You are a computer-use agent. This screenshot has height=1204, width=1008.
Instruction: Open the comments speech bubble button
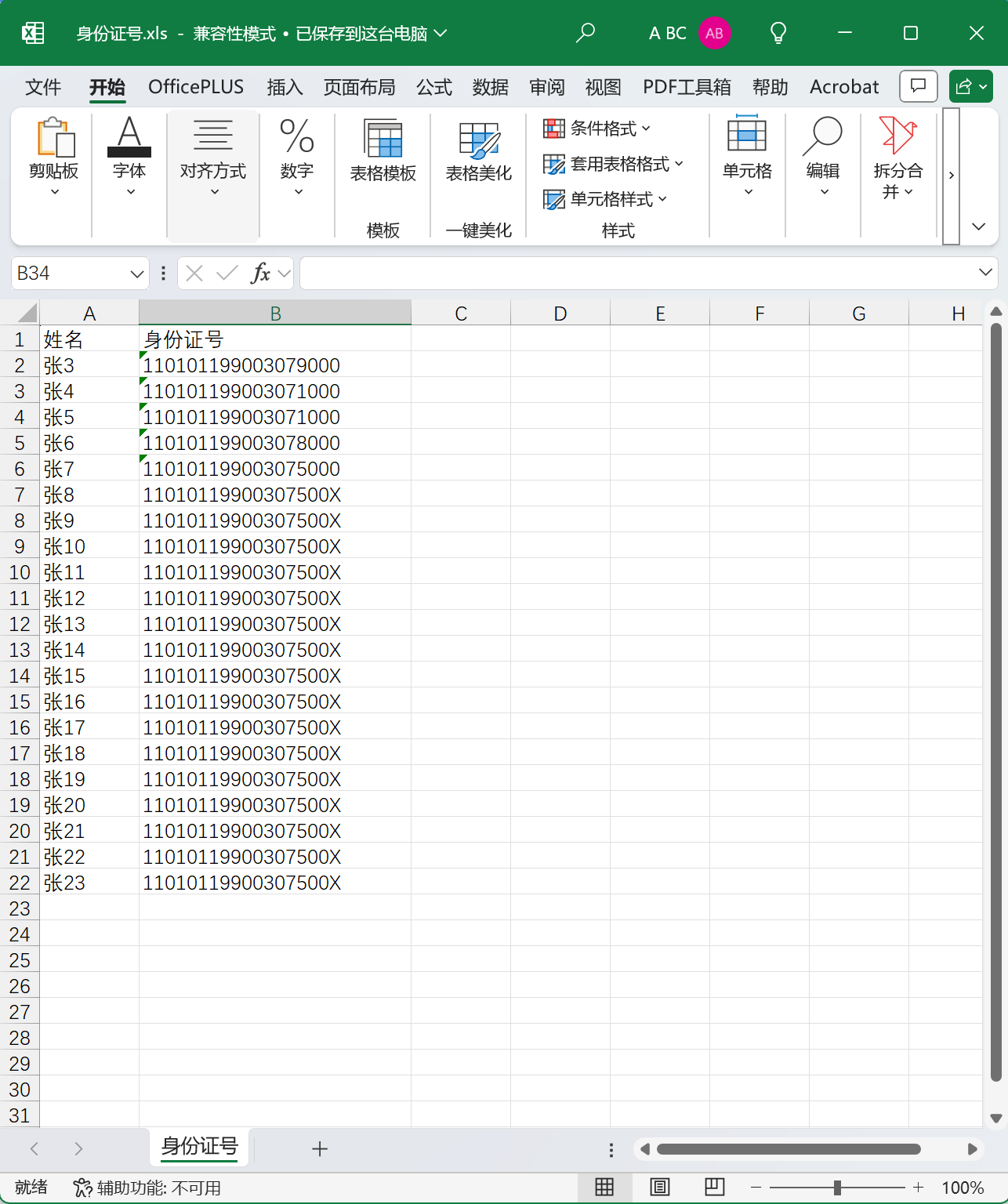point(918,86)
